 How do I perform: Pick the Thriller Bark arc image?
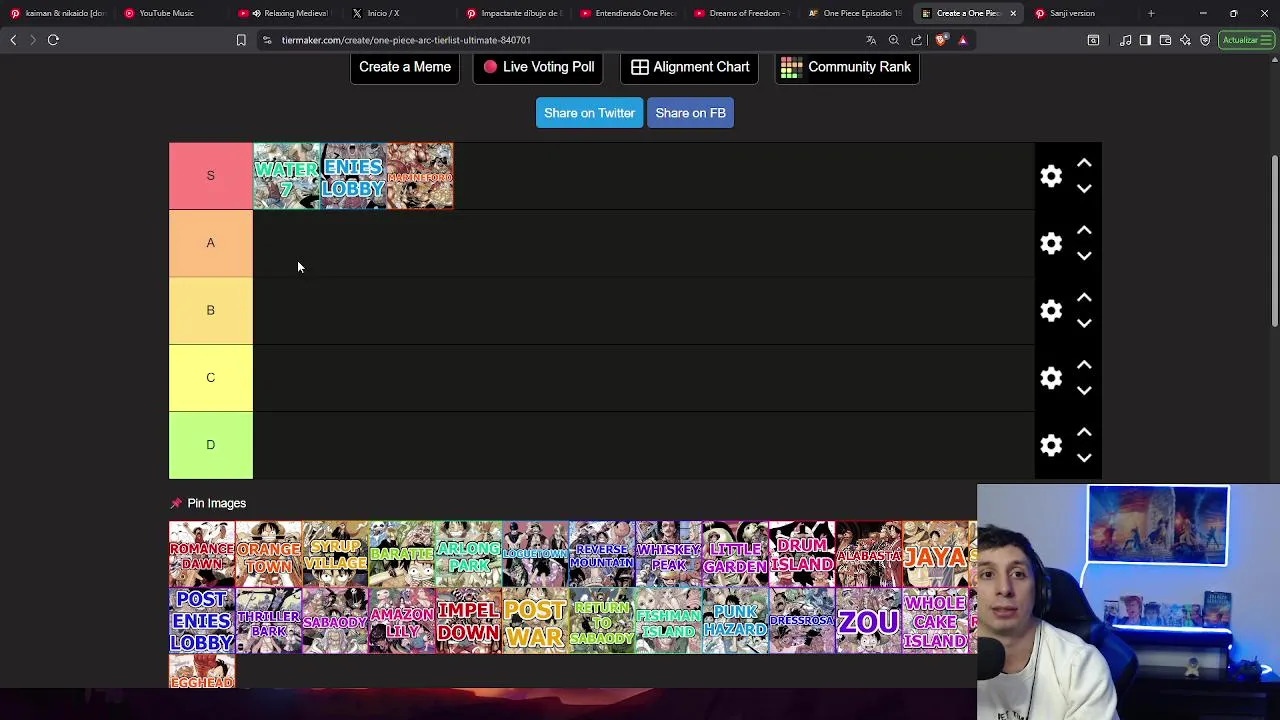[269, 620]
